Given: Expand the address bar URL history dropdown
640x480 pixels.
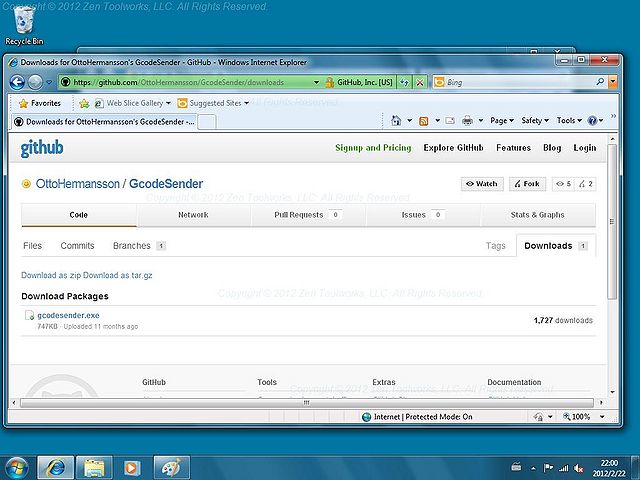Looking at the screenshot, I should click(316, 82).
